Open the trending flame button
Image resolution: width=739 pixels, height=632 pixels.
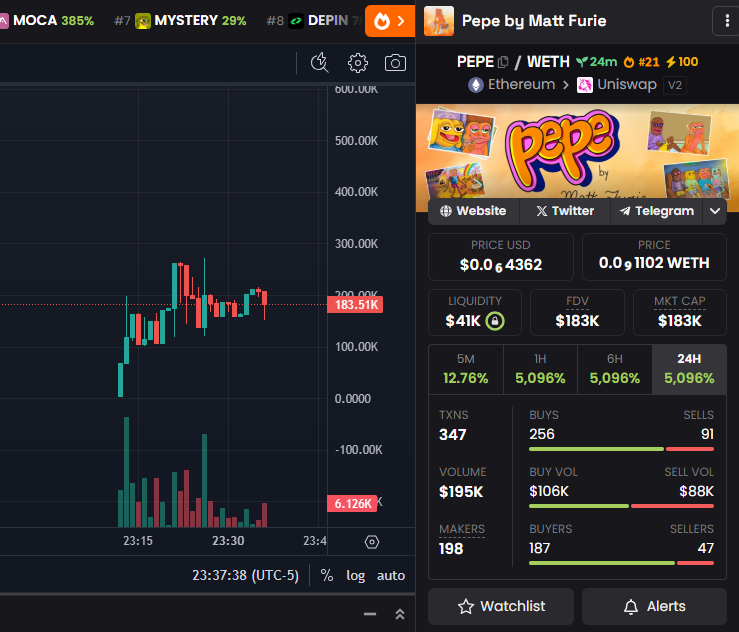[389, 21]
